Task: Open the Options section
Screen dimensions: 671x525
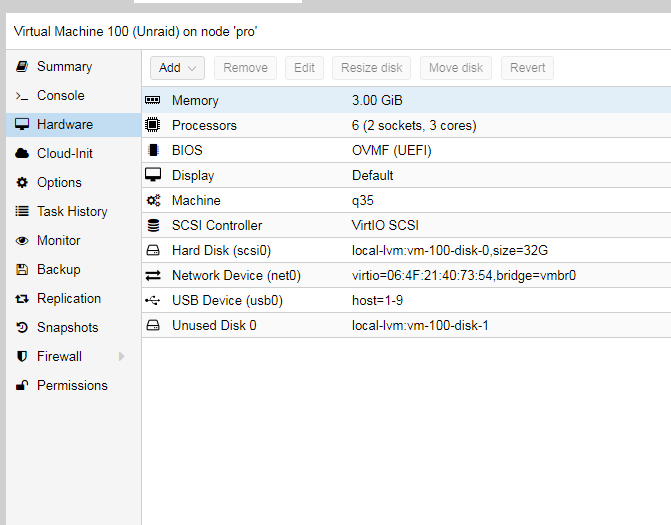Action: pyautogui.click(x=59, y=183)
